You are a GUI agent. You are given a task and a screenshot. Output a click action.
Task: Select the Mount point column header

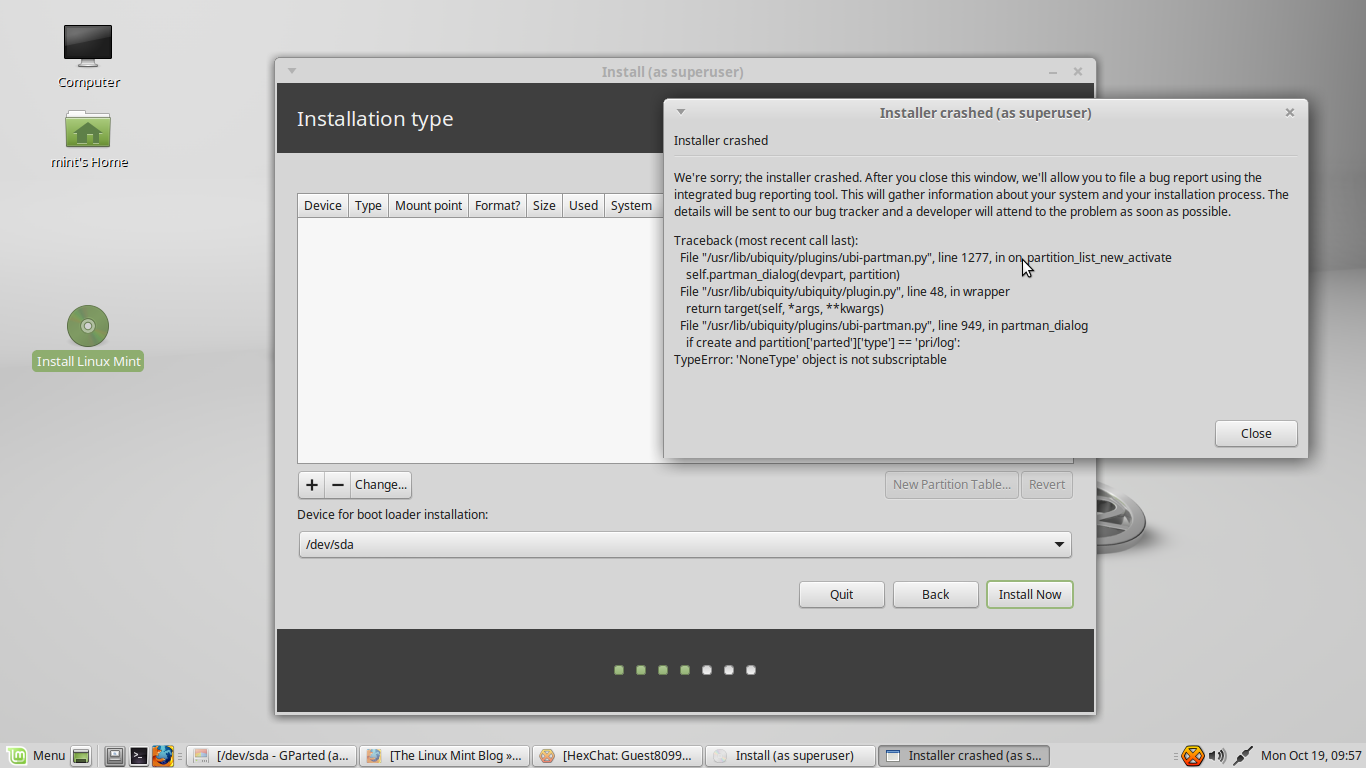[x=428, y=205]
